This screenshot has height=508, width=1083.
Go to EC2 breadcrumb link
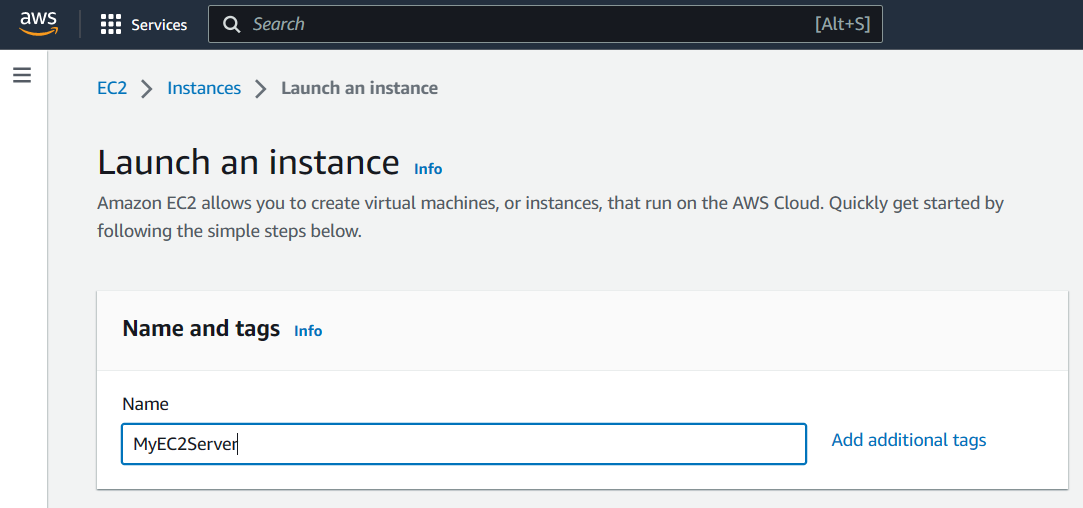click(112, 88)
